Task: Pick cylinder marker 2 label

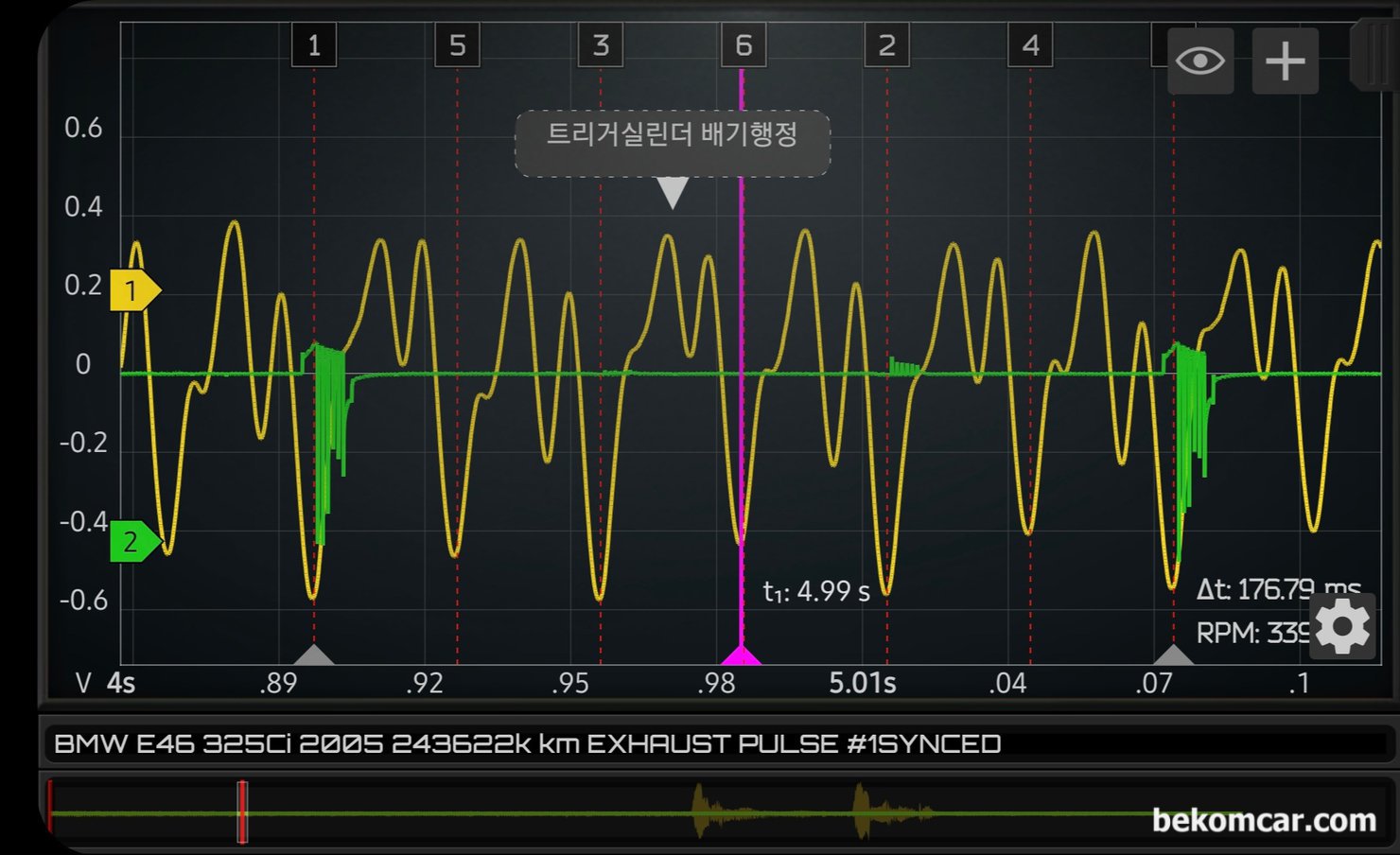Action: click(886, 45)
